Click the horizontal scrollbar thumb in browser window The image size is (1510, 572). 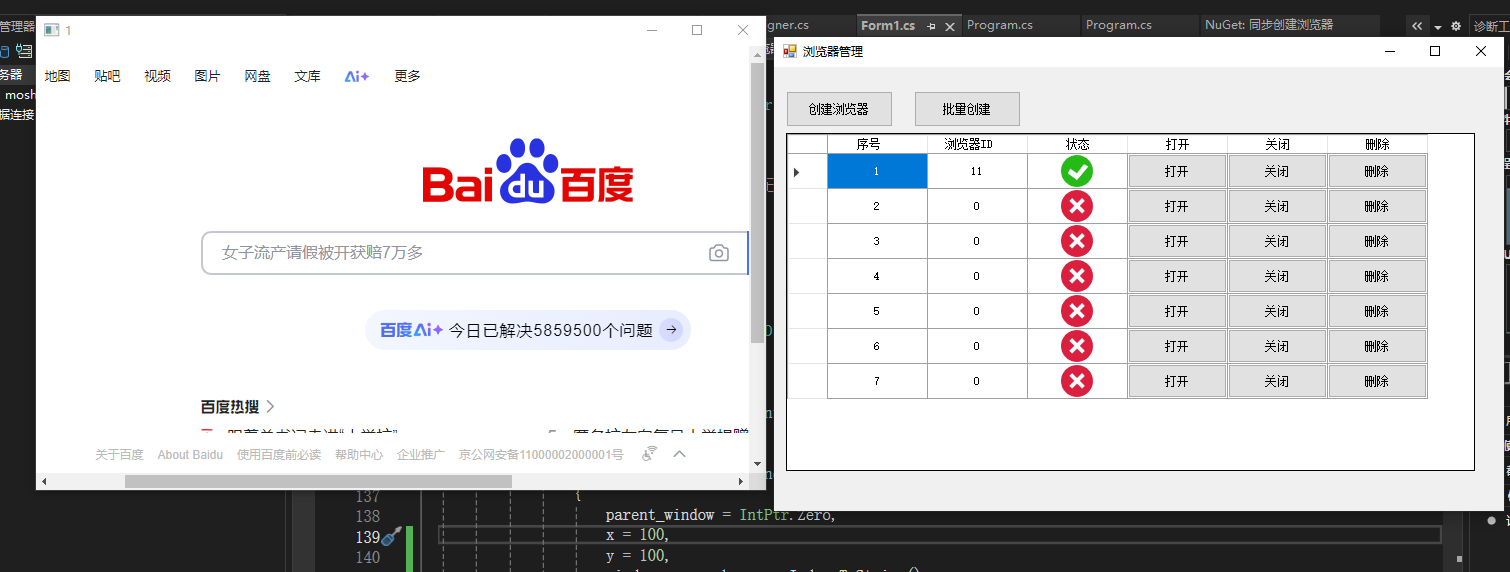(x=318, y=481)
